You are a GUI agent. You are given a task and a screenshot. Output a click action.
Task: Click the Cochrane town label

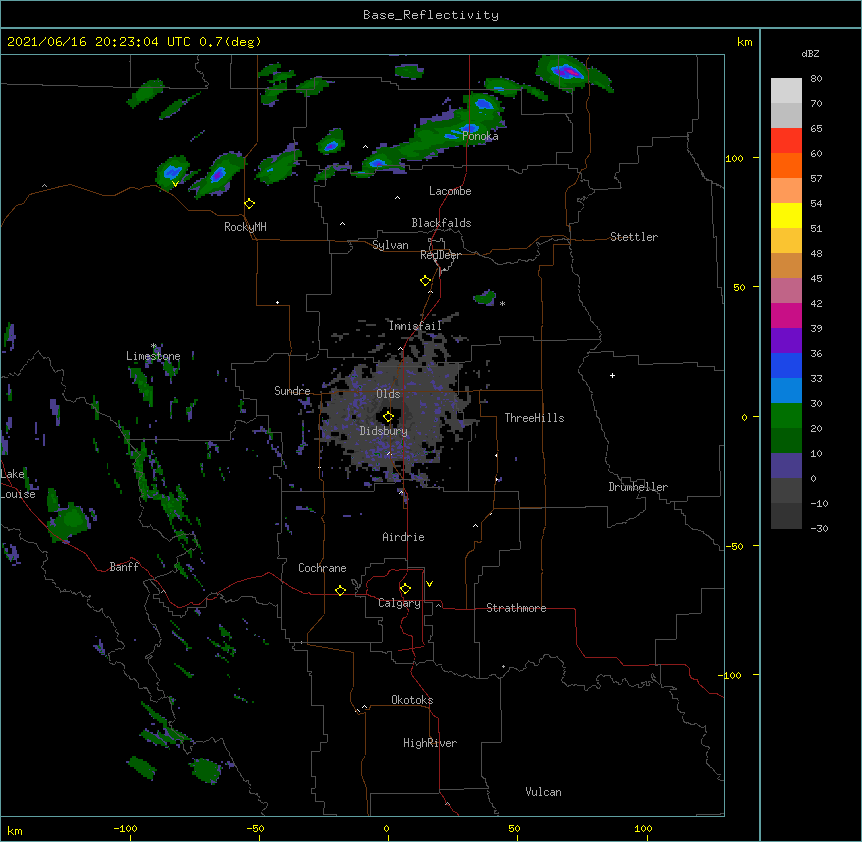pyautogui.click(x=322, y=568)
